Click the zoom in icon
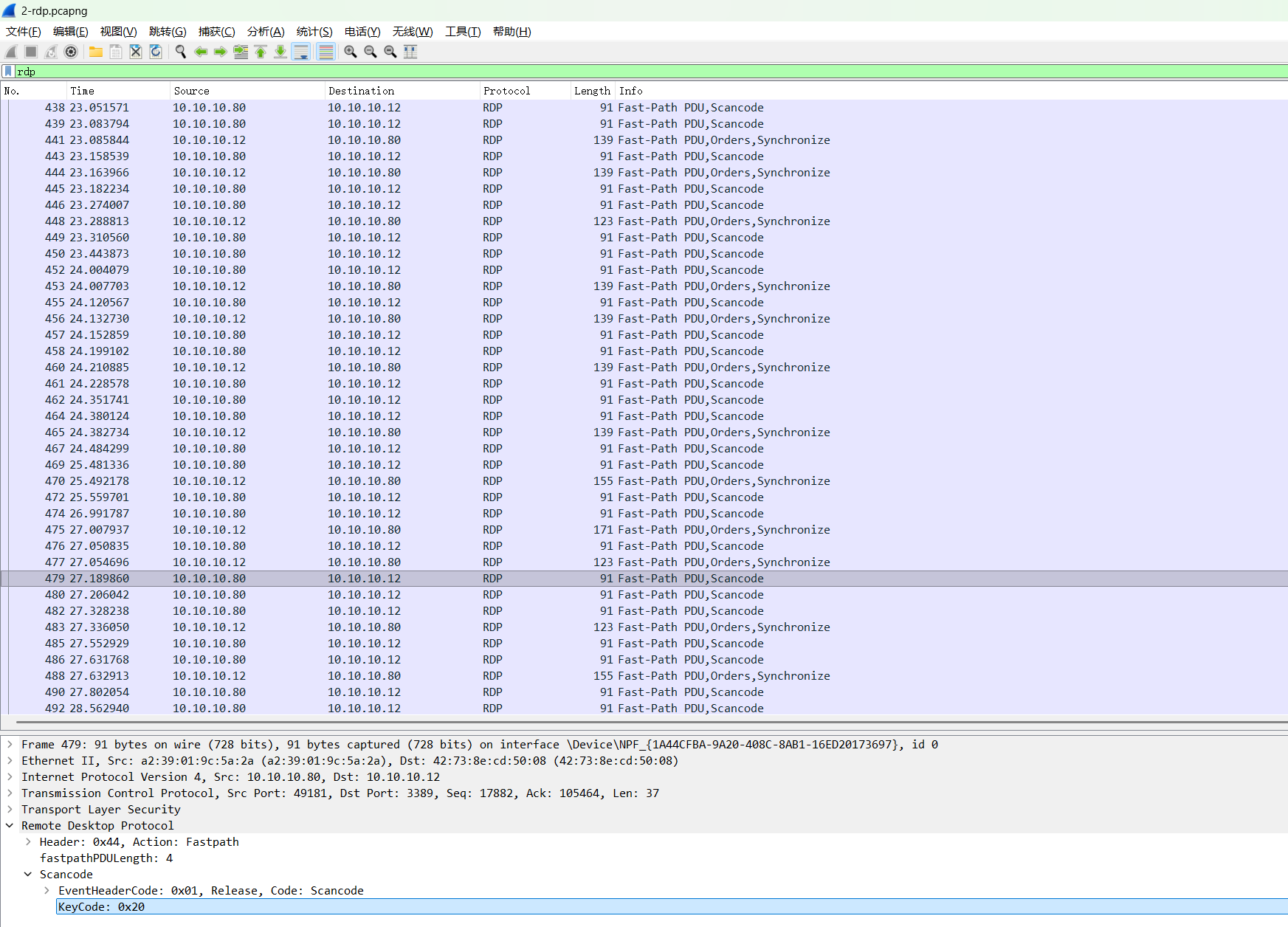 (351, 52)
